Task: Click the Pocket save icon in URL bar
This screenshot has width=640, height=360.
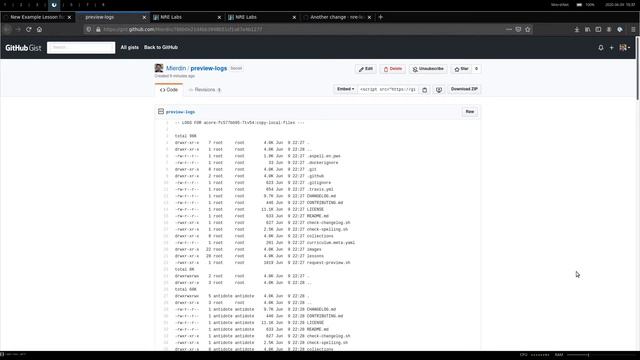Action: (518, 29)
